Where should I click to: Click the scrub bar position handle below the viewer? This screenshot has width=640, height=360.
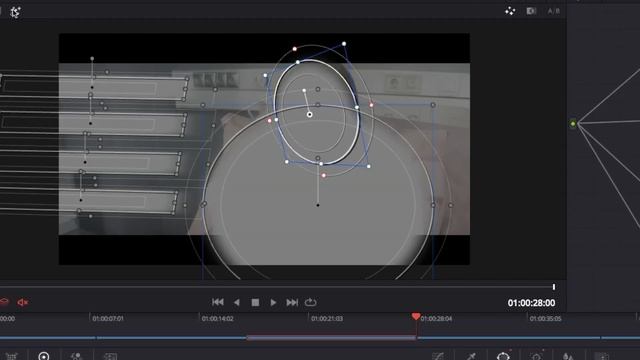pos(554,287)
